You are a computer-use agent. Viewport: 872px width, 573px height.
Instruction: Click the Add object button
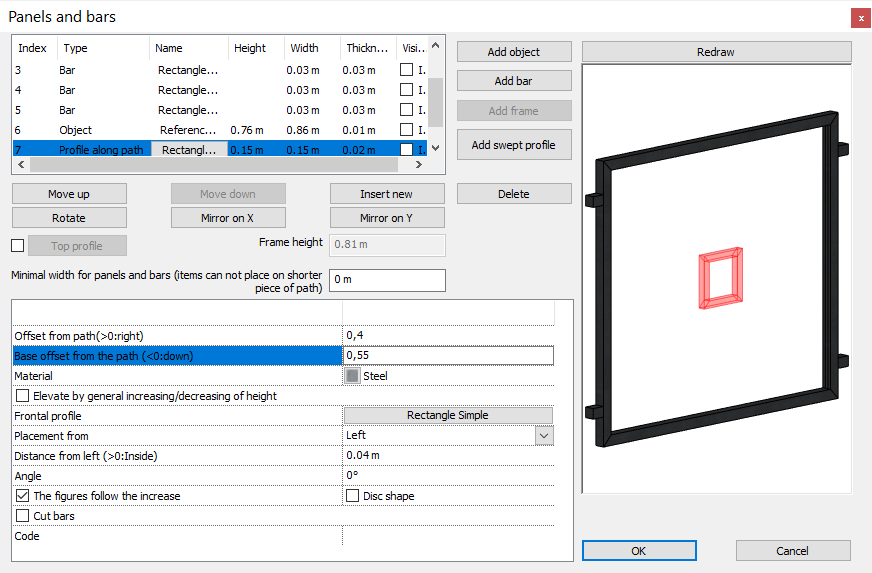514,52
